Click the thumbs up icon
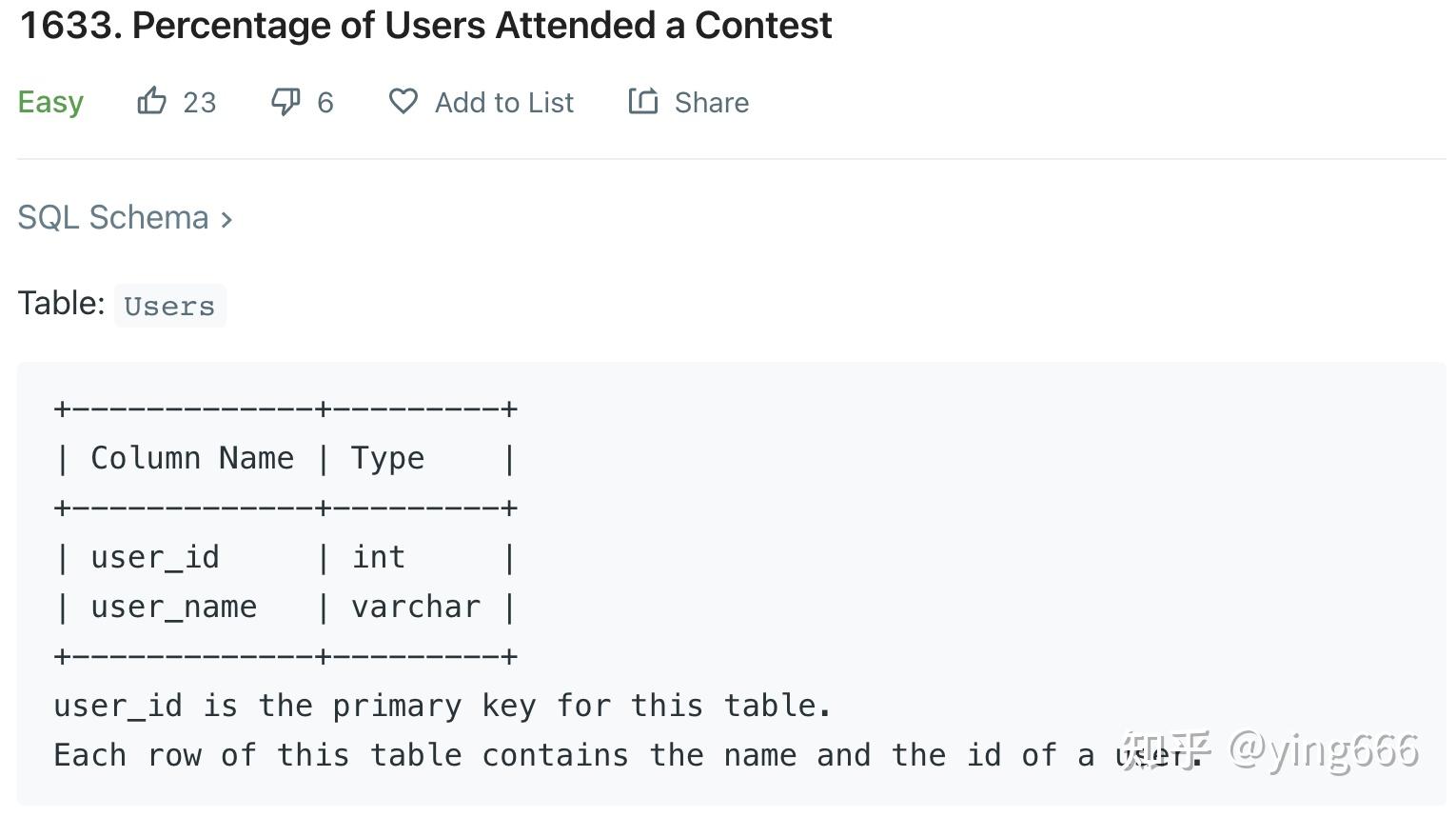The height and width of the screenshot is (817, 1456). [151, 100]
